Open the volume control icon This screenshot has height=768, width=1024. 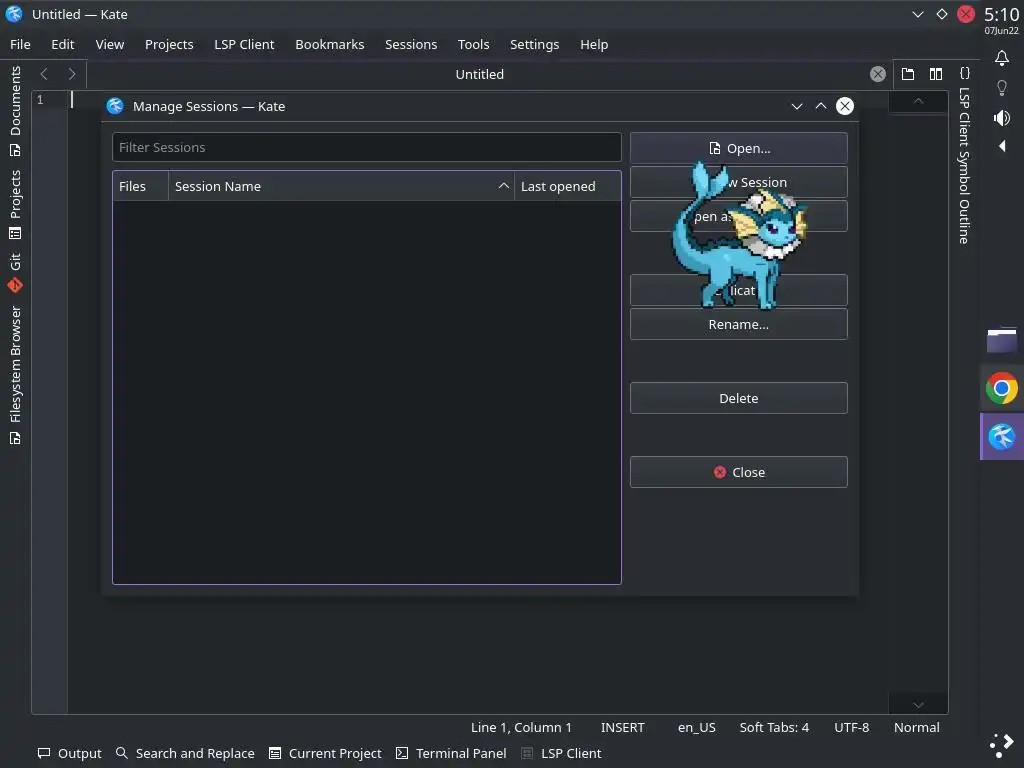coord(1002,118)
